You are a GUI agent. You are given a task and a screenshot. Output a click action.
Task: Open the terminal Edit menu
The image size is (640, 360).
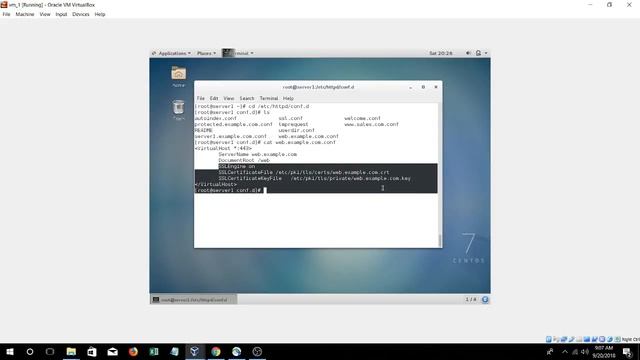pos(214,98)
